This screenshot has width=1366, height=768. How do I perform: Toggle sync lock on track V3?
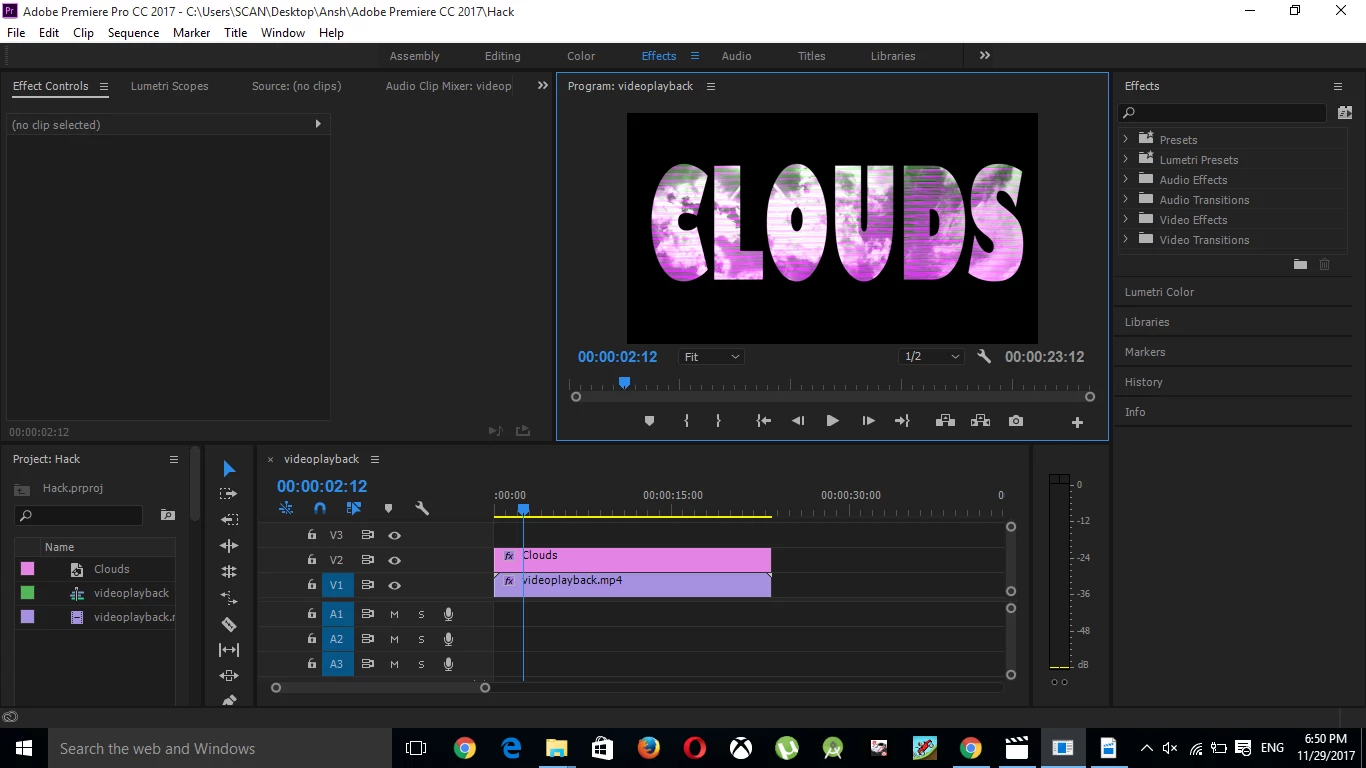pos(367,535)
